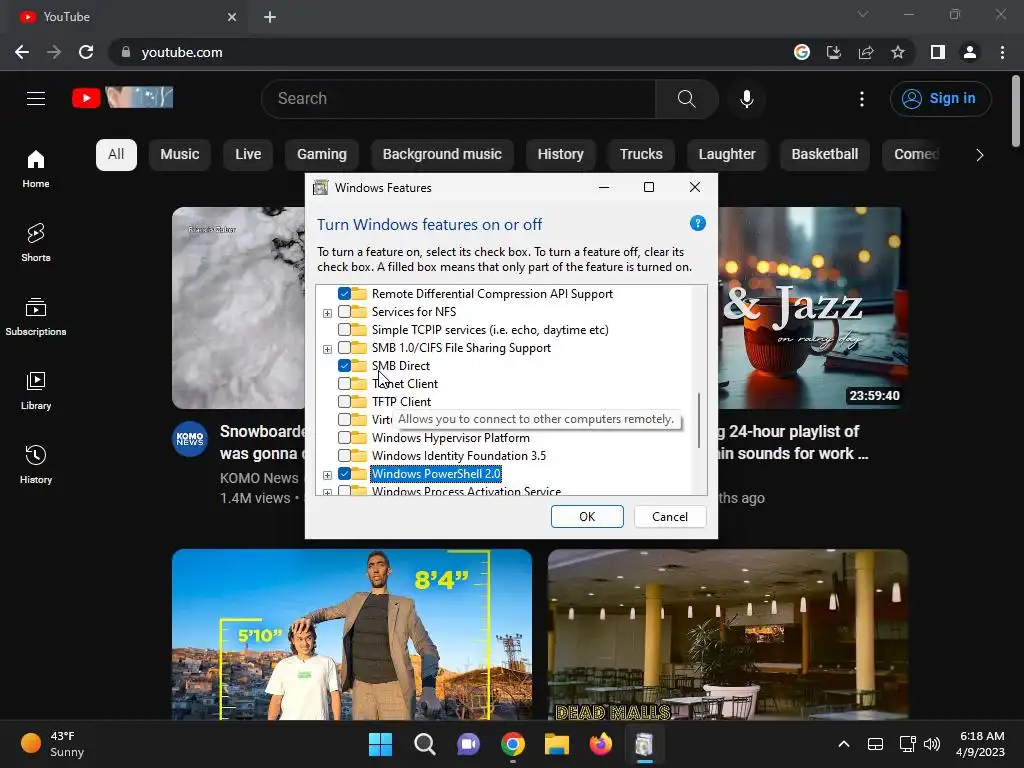This screenshot has height=768, width=1024.
Task: Toggle Chrome side panel icon
Action: [x=938, y=52]
